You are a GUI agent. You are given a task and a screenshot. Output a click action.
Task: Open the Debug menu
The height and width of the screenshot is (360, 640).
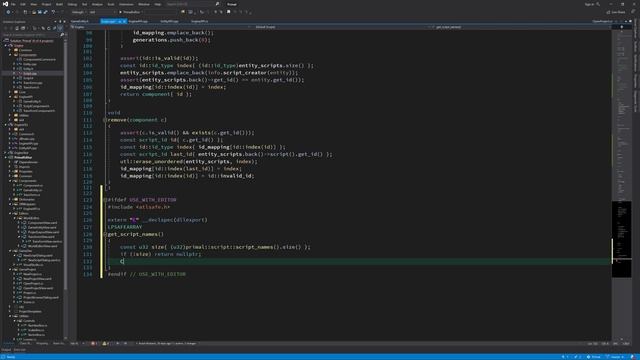(x=72, y=4)
